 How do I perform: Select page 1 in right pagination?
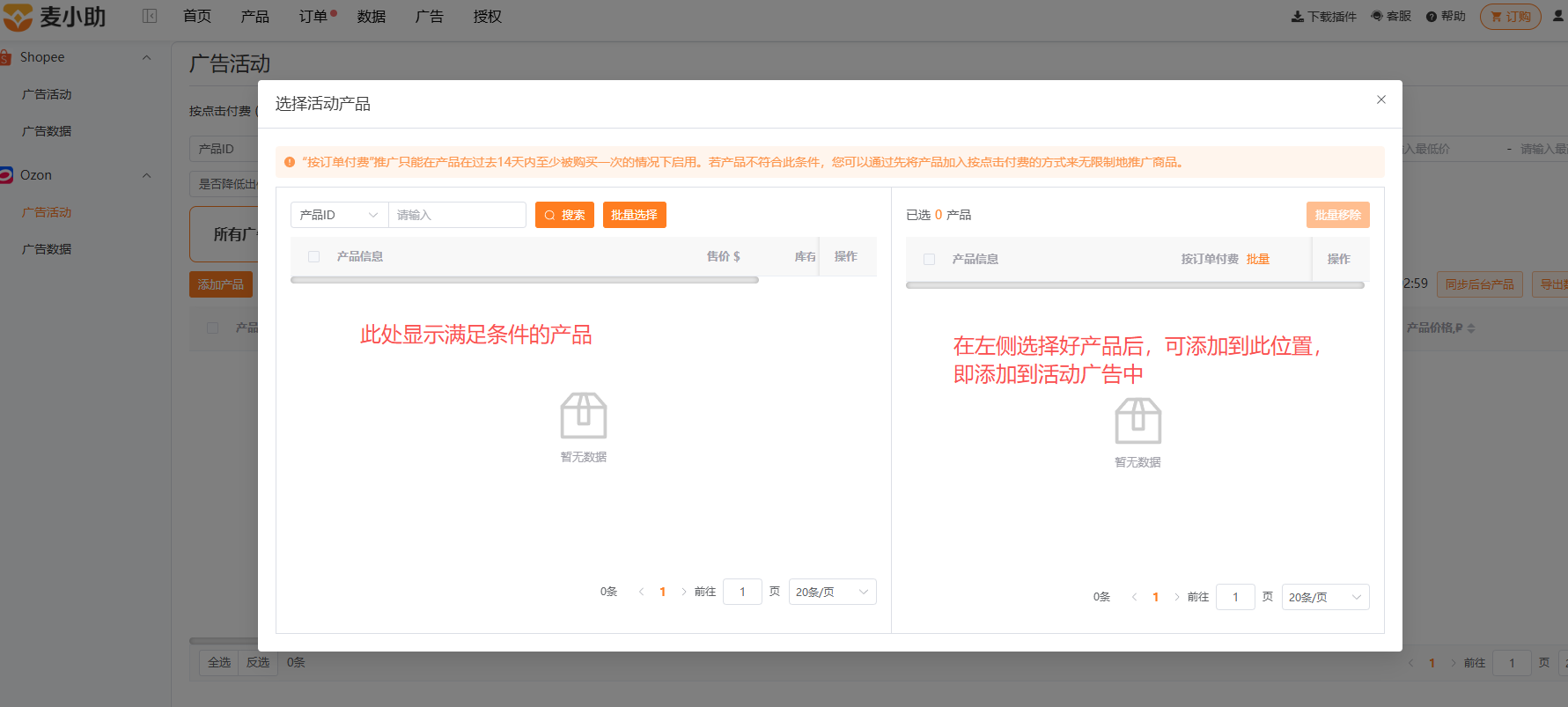coord(1155,597)
